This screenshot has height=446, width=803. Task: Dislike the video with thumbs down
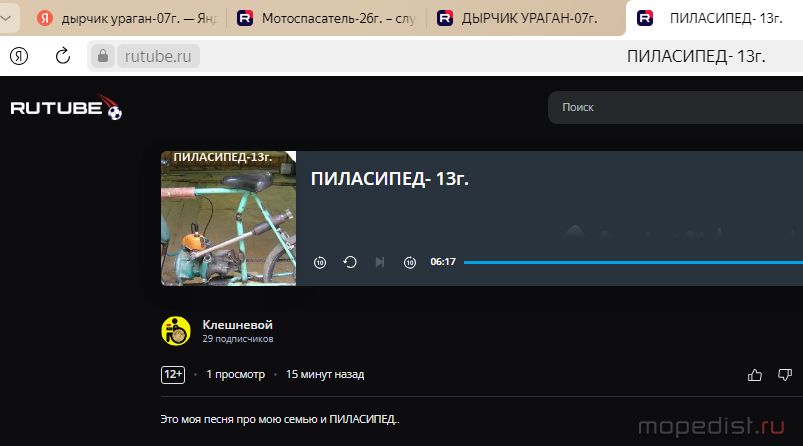(785, 375)
